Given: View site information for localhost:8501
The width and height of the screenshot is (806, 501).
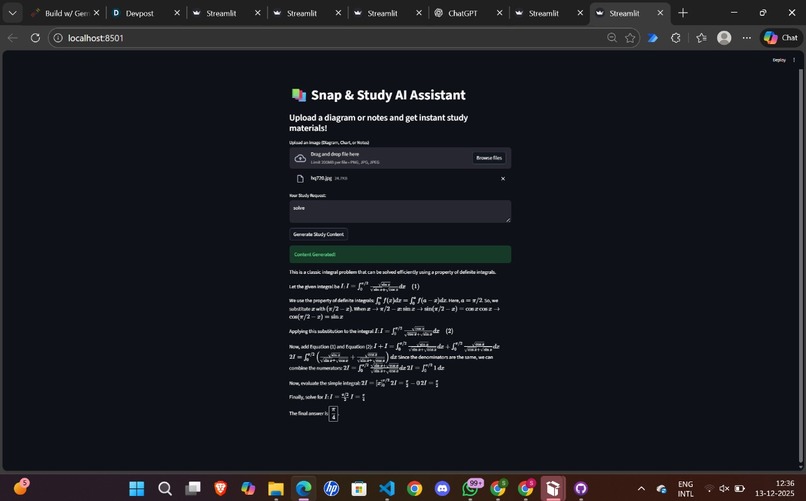Looking at the screenshot, I should [58, 38].
